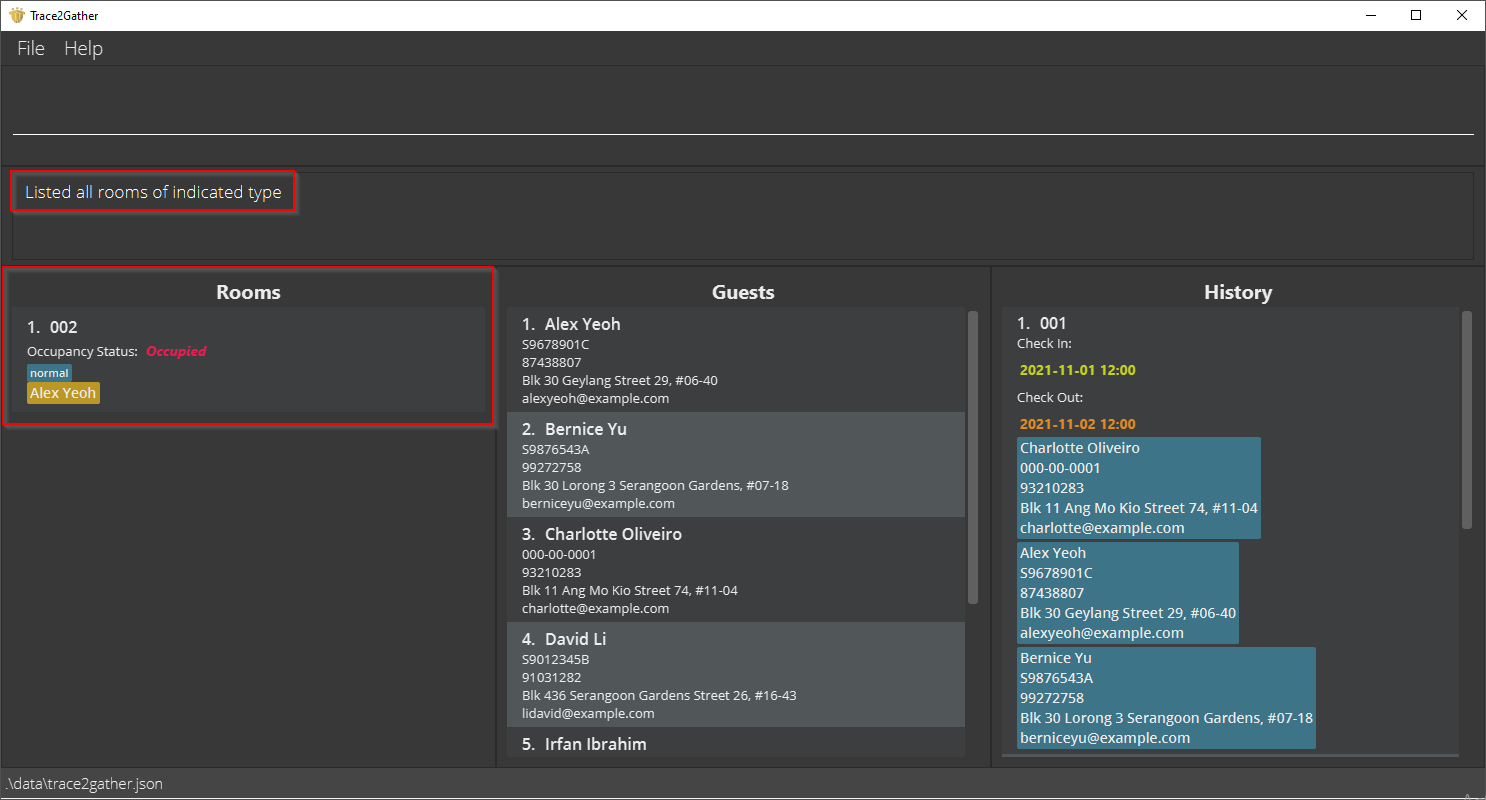Select guest 5. Irfan Ibrahim

point(736,743)
